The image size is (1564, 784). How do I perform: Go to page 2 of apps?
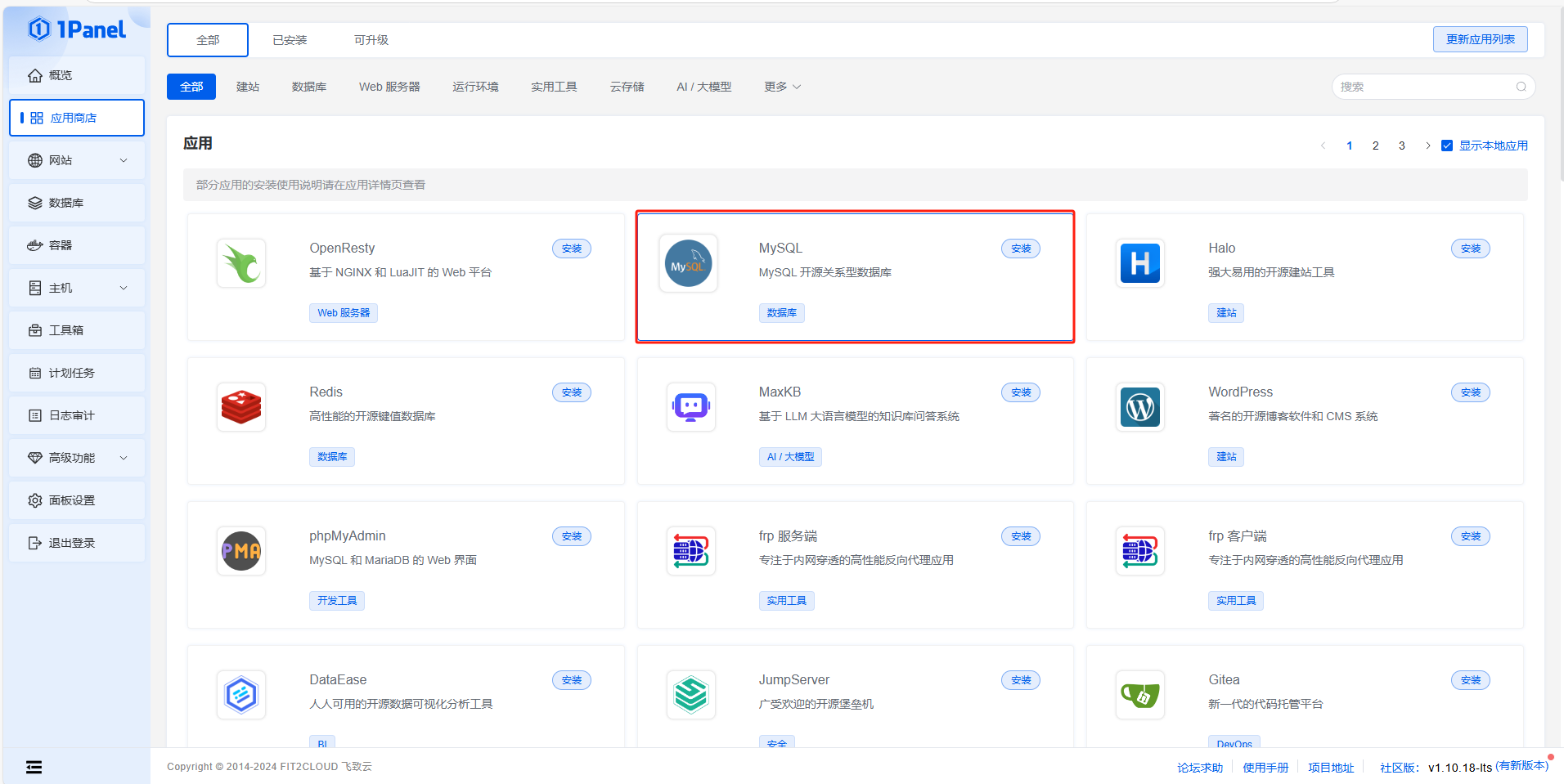point(1376,146)
